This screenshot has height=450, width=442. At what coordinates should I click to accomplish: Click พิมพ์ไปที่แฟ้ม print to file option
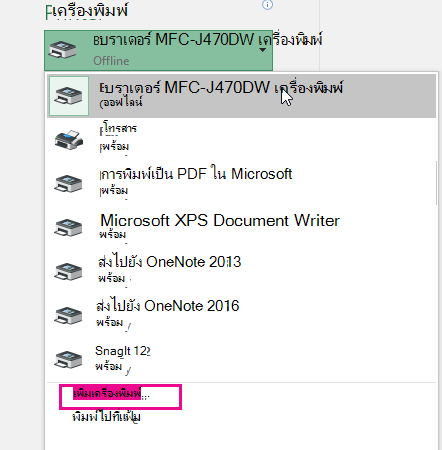[107, 417]
